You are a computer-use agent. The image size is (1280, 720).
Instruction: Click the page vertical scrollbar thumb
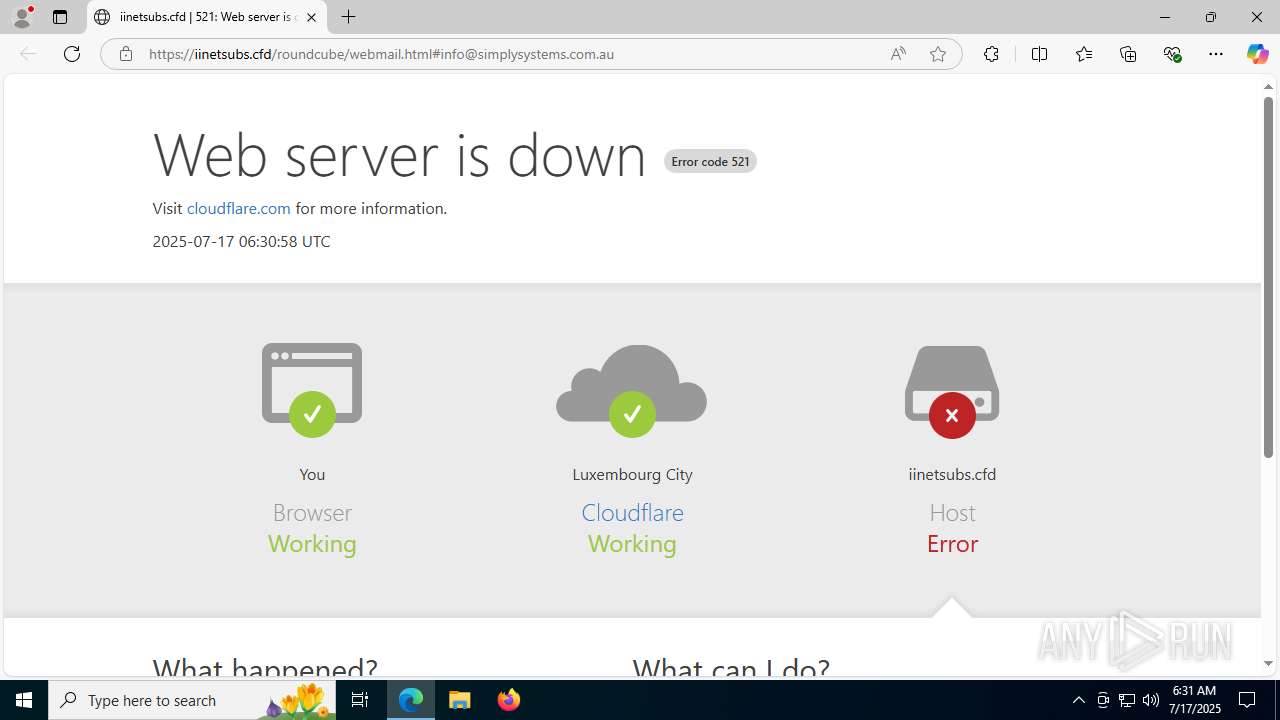click(x=1268, y=277)
